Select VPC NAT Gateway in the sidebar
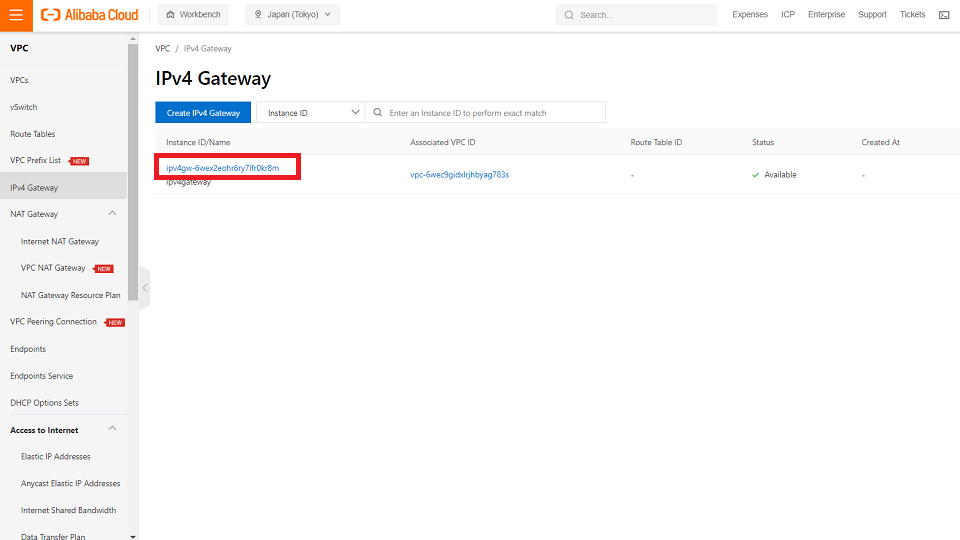The image size is (960, 540). coord(53,268)
